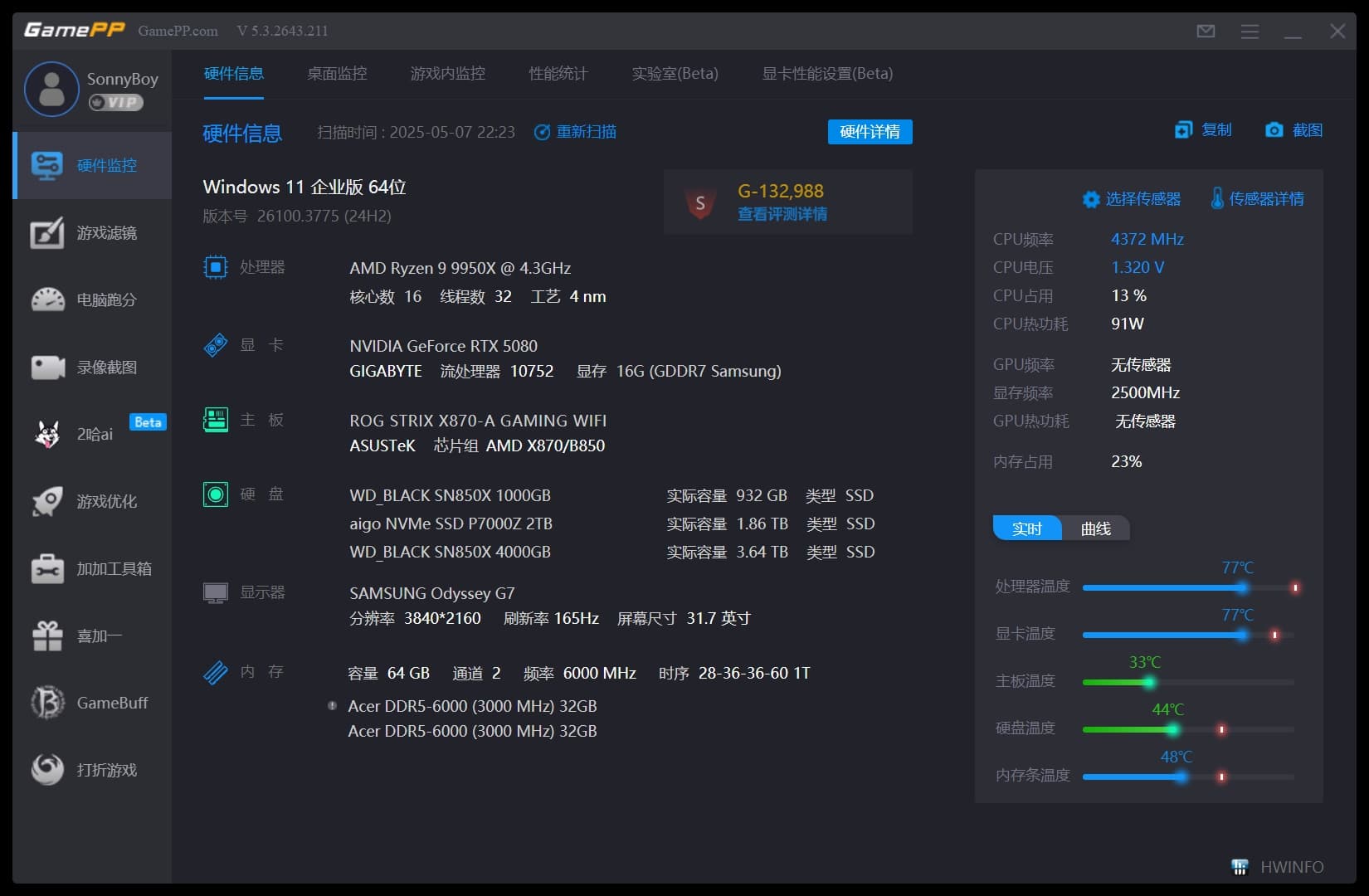
Task: Click the 主板温度 33℃ slider
Action: [x=1189, y=682]
